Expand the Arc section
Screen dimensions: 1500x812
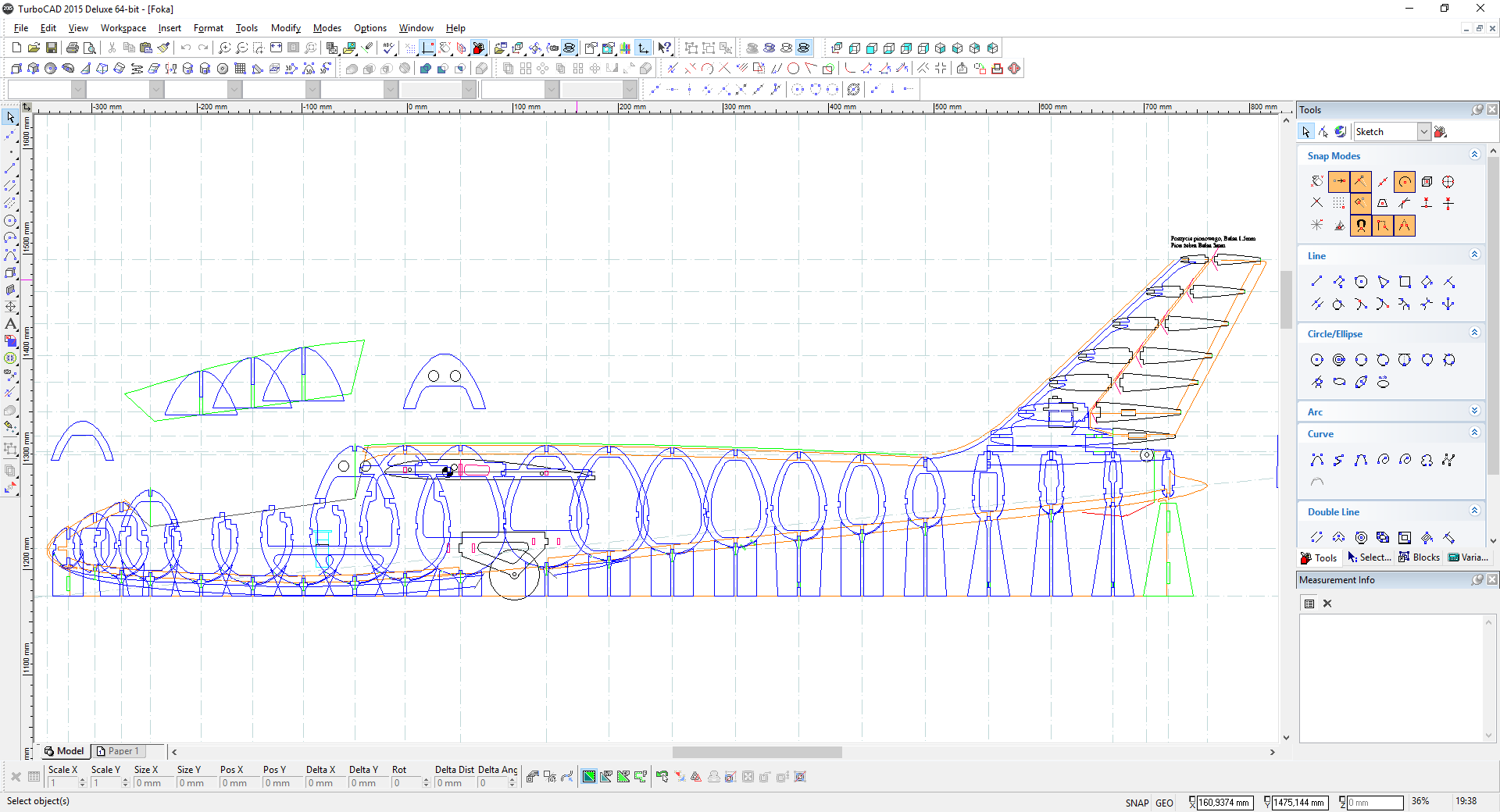pos(1474,411)
